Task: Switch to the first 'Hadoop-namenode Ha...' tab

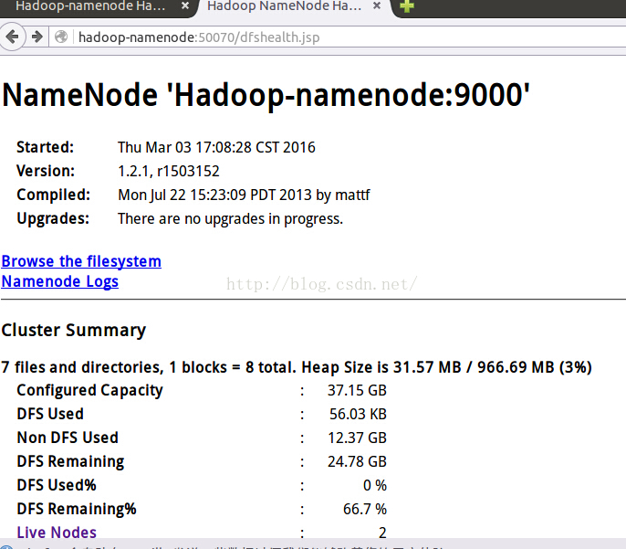Action: pos(90,6)
